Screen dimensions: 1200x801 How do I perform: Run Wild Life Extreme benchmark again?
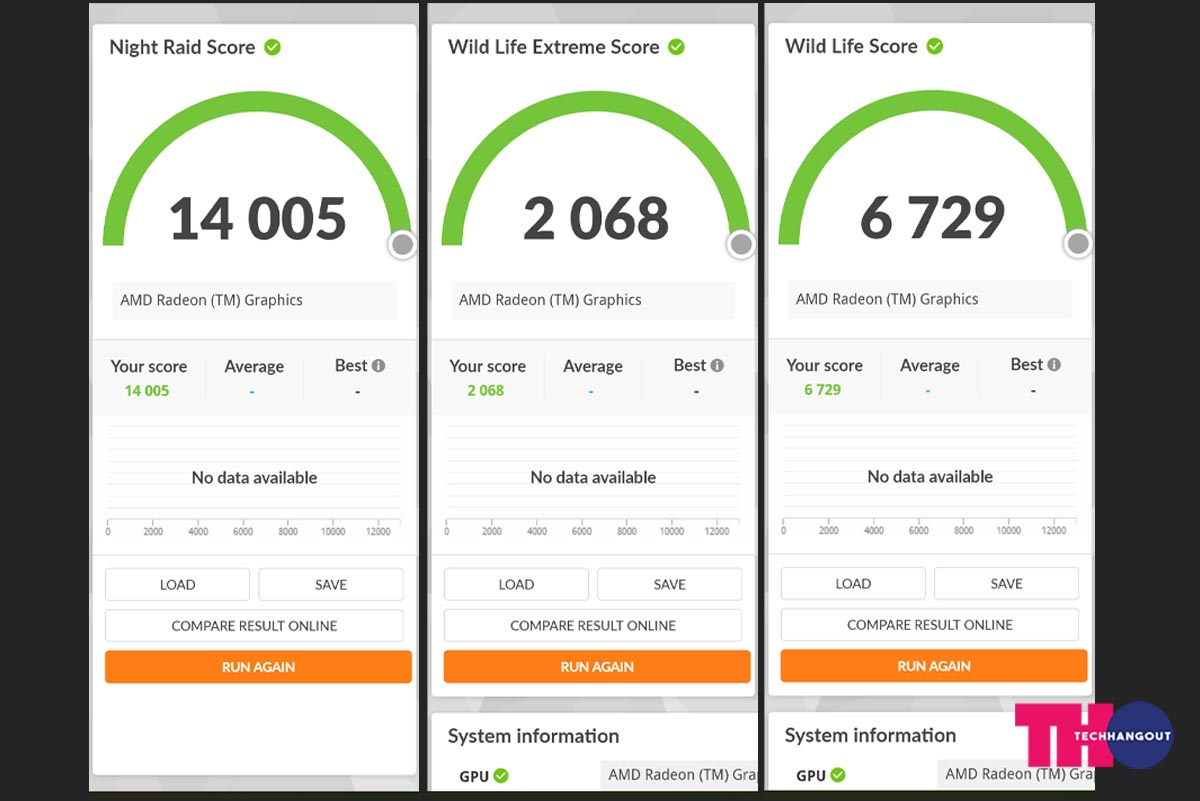click(597, 667)
